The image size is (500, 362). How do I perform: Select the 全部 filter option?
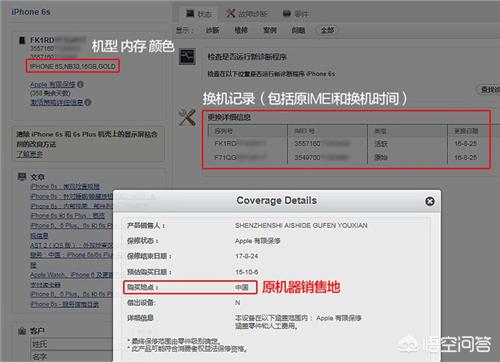click(327, 30)
